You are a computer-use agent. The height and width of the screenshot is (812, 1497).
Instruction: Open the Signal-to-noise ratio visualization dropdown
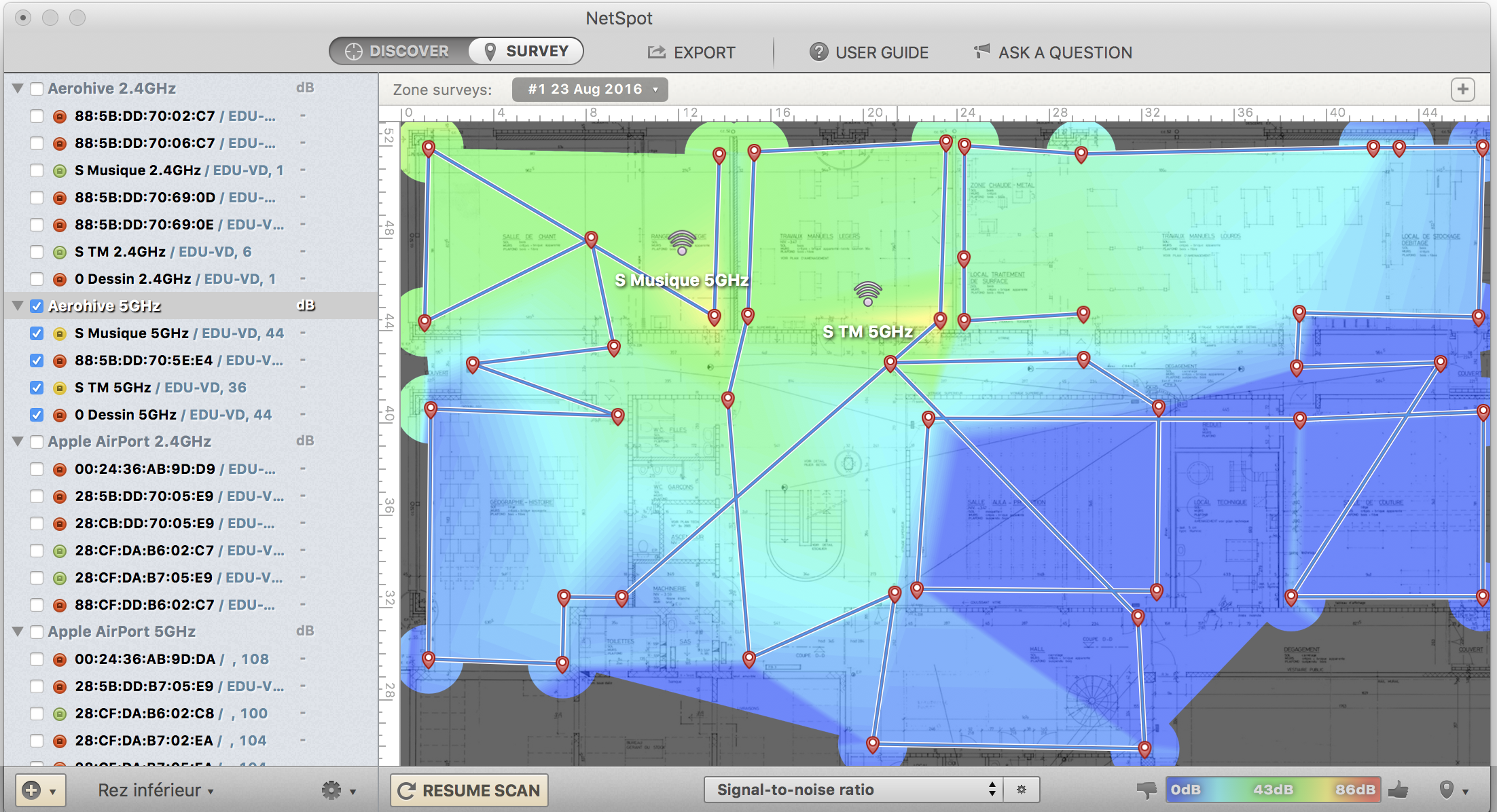(853, 790)
